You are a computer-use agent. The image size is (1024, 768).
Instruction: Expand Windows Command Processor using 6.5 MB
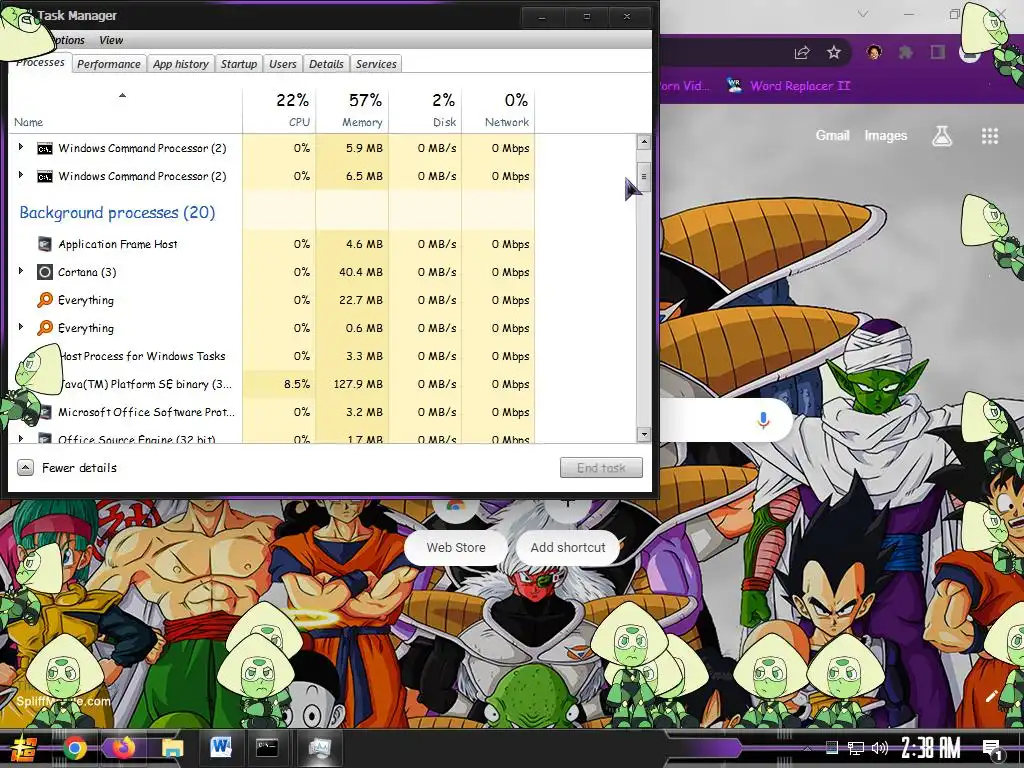click(21, 175)
